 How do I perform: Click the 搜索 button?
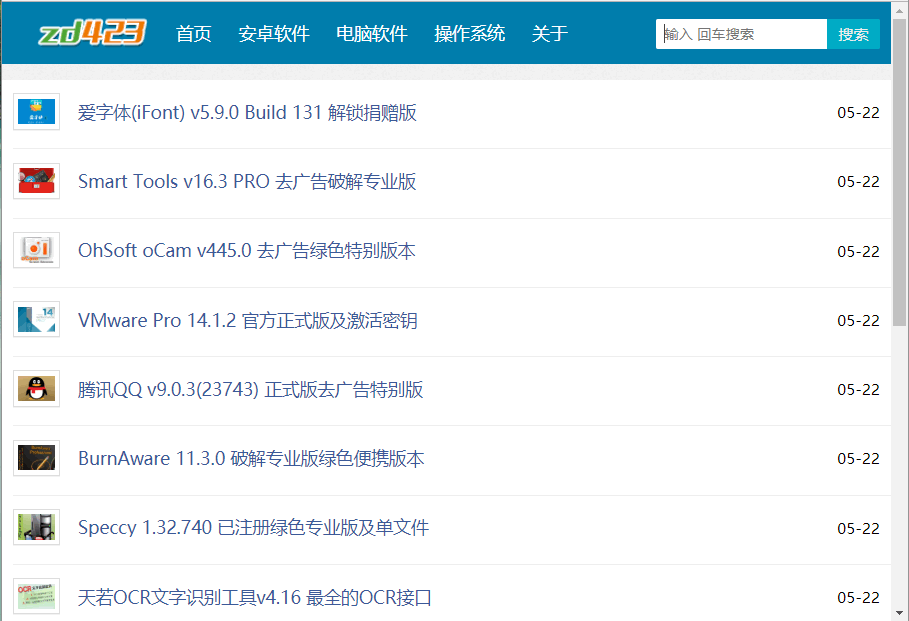click(x=853, y=34)
